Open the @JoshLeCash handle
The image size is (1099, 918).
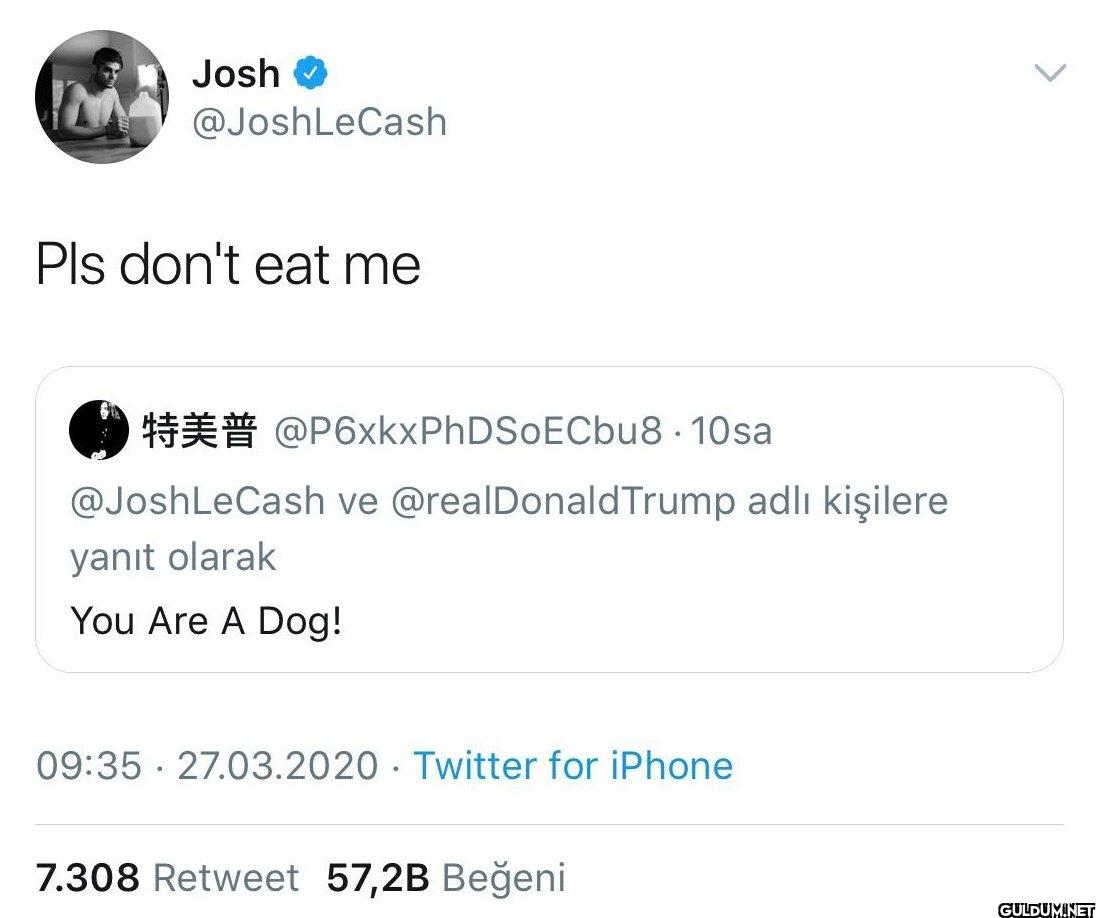coord(319,122)
